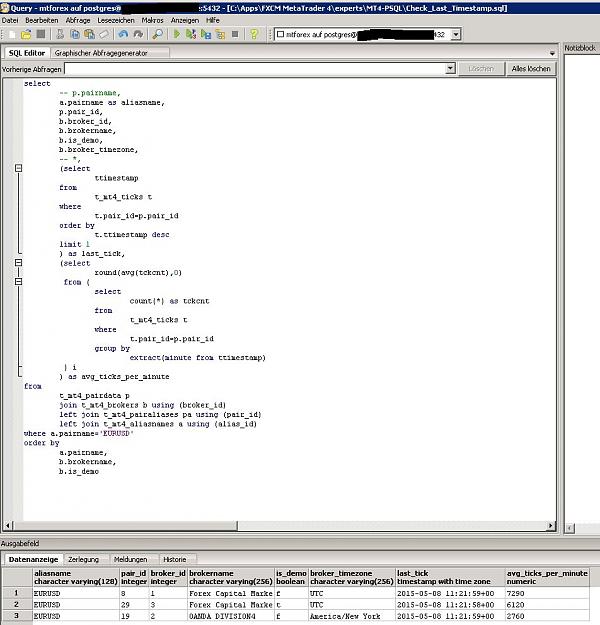Explain the query plan icon
600x625 pixels.
[220, 35]
